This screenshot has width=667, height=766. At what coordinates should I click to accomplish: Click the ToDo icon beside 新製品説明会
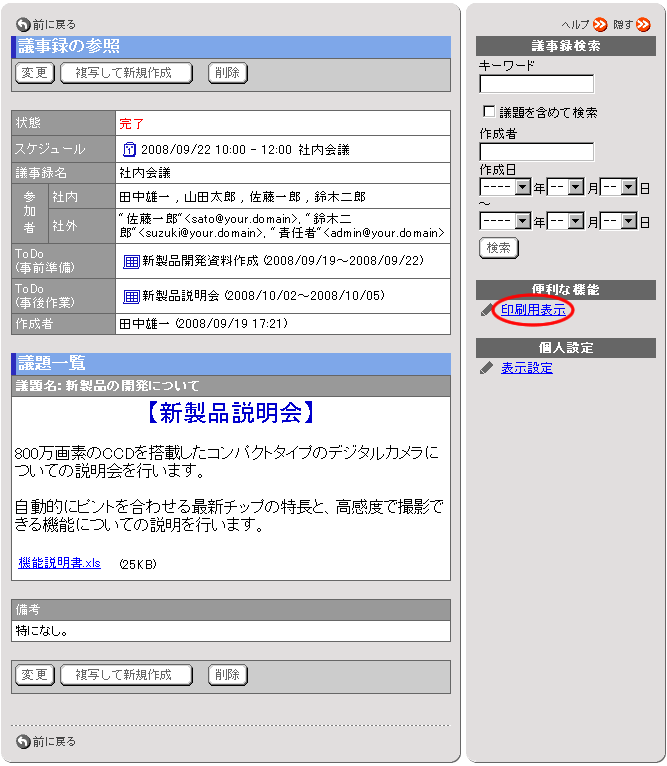pyautogui.click(x=130, y=296)
